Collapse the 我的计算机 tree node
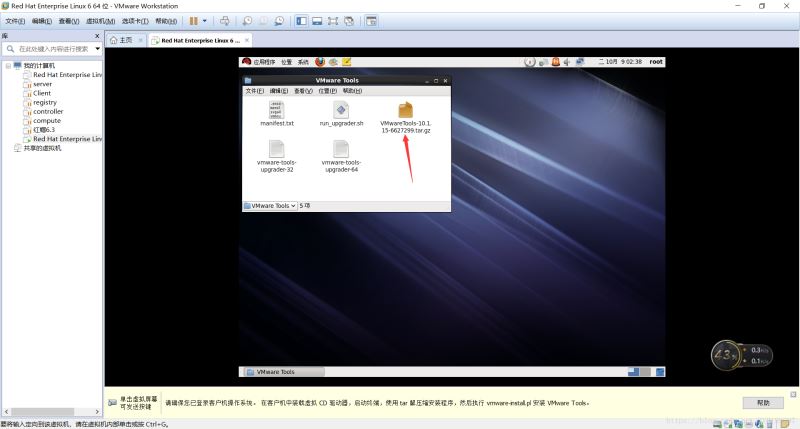The height and width of the screenshot is (429, 800). pyautogui.click(x=8, y=65)
